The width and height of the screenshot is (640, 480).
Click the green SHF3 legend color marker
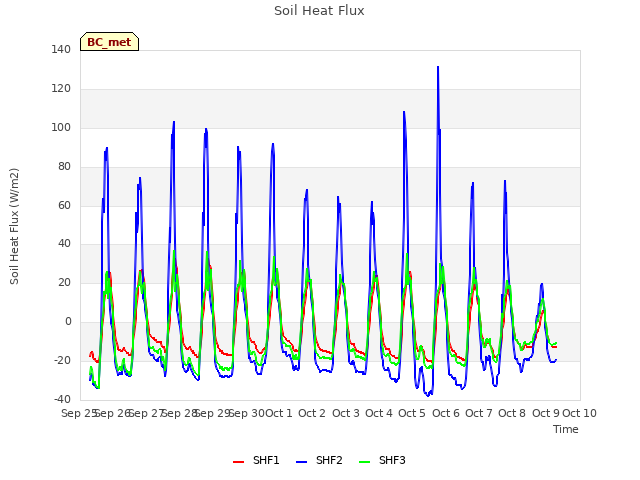coord(364,462)
